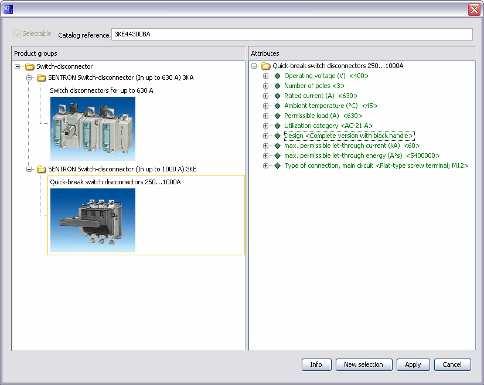Click folder icon of SENTRON up to 630 A

pos(41,78)
